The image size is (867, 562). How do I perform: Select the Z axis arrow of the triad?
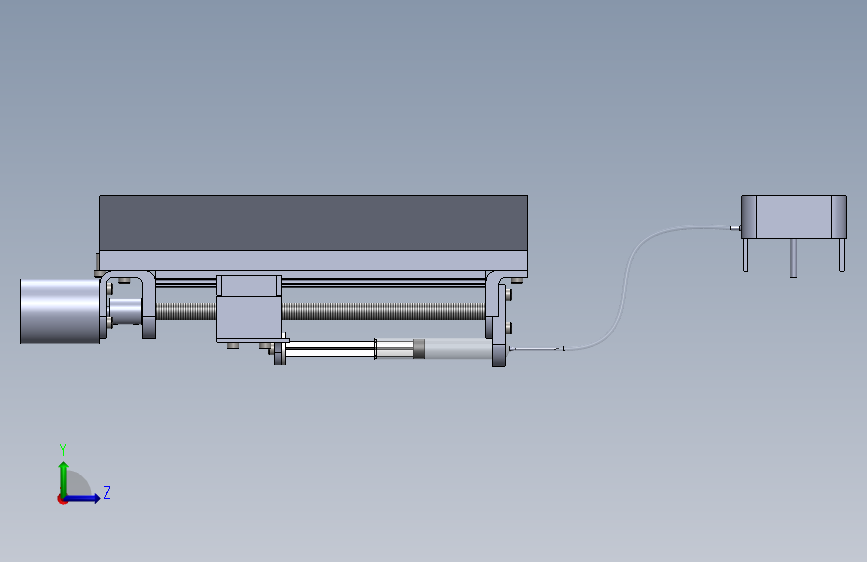pyautogui.click(x=83, y=498)
